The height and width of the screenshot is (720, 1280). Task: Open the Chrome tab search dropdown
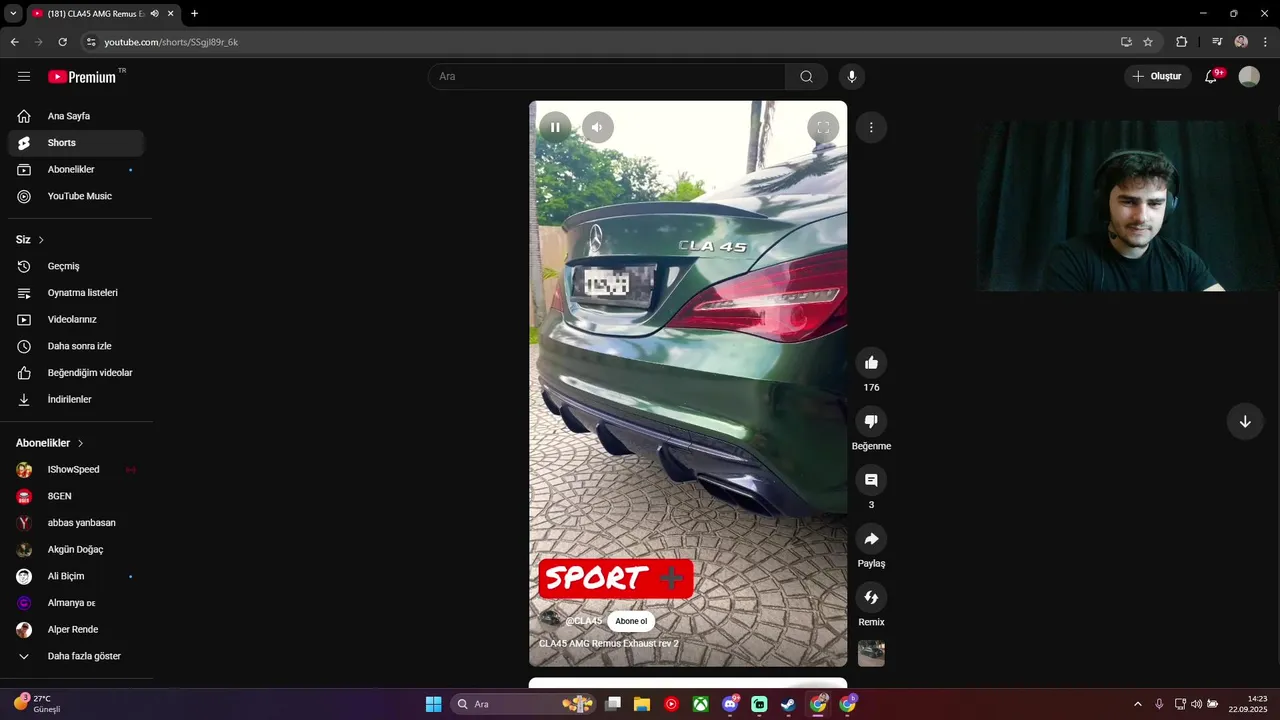point(13,14)
